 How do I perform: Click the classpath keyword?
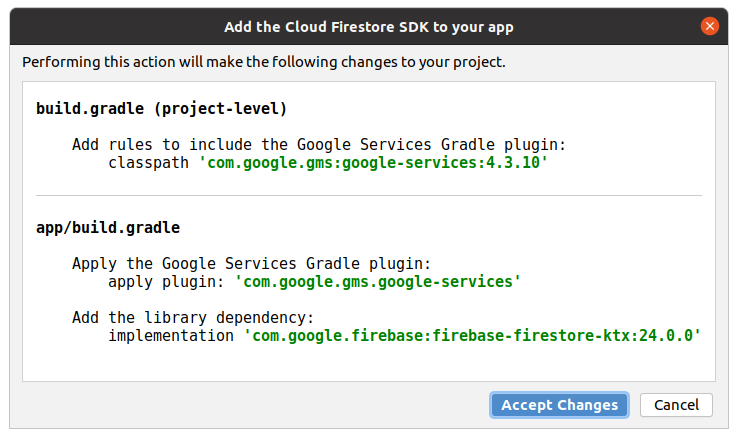[x=148, y=162]
